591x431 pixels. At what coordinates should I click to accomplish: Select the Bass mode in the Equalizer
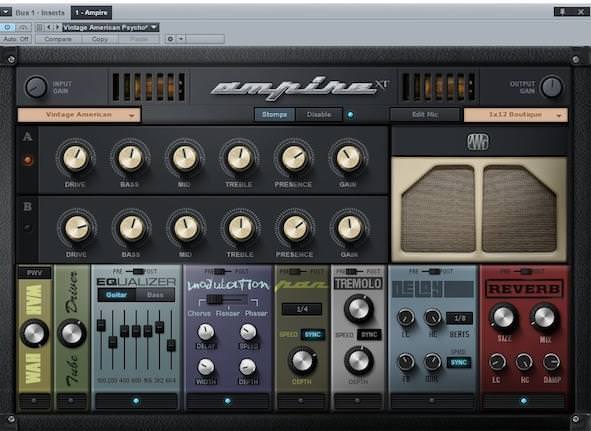tap(155, 295)
